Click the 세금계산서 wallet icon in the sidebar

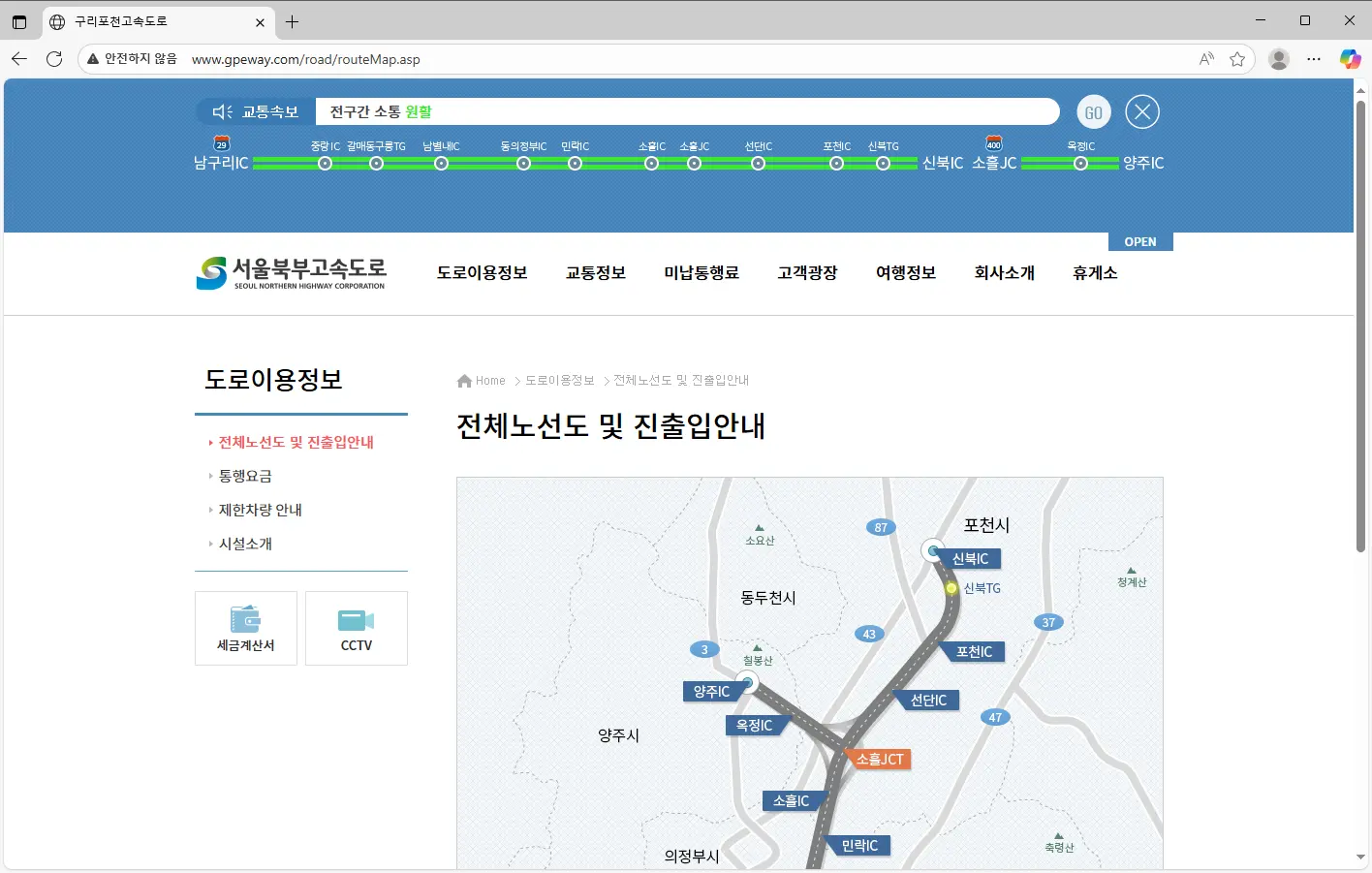coord(245,620)
